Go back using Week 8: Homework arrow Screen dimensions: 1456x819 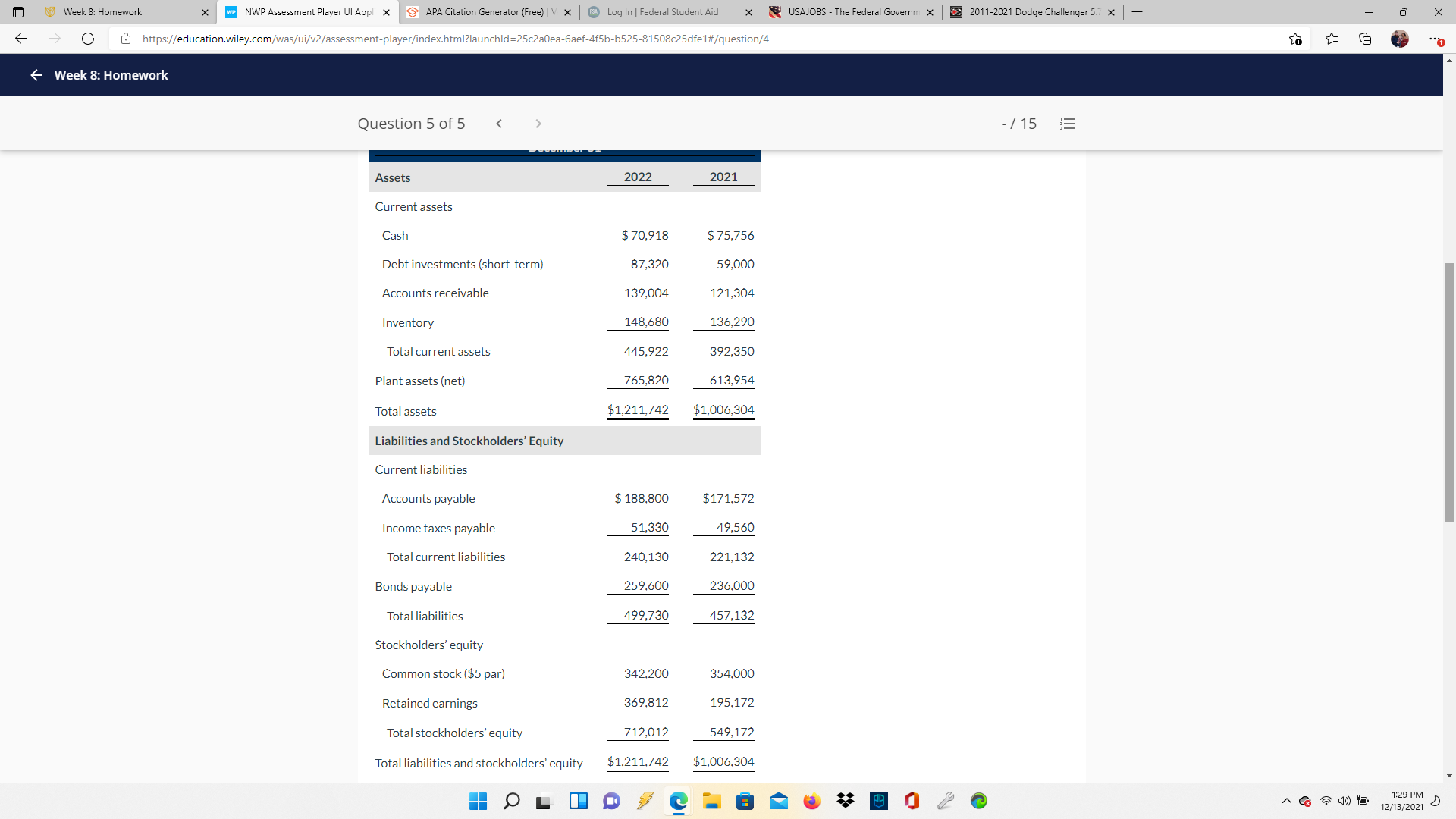[x=36, y=75]
